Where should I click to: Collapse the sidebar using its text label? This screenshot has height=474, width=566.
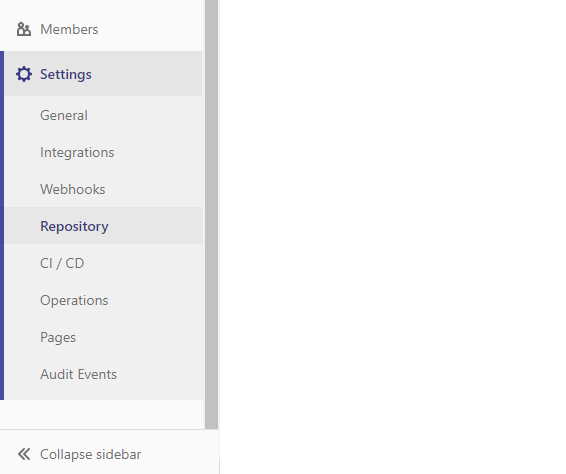(x=91, y=454)
